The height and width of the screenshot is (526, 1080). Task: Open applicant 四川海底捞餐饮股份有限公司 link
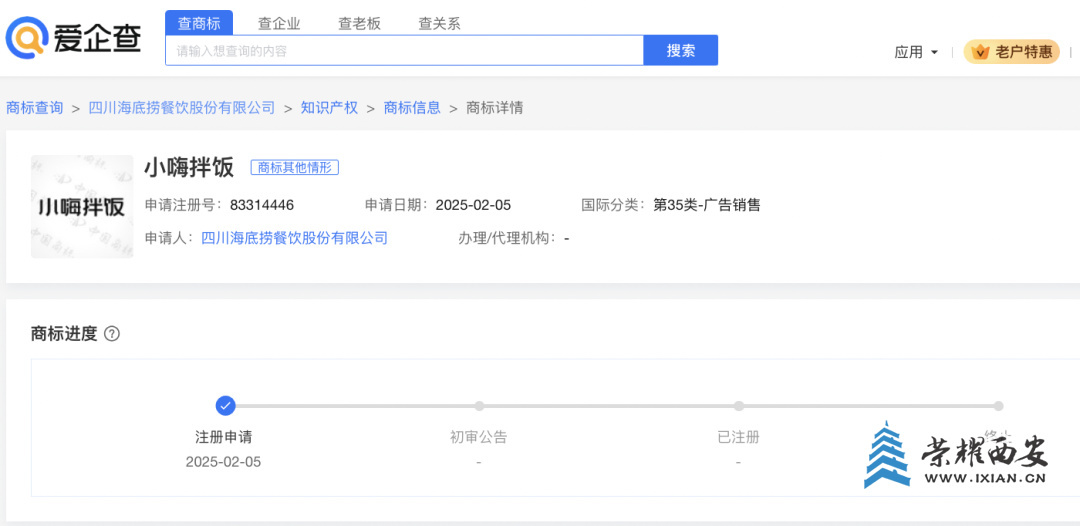click(x=294, y=238)
